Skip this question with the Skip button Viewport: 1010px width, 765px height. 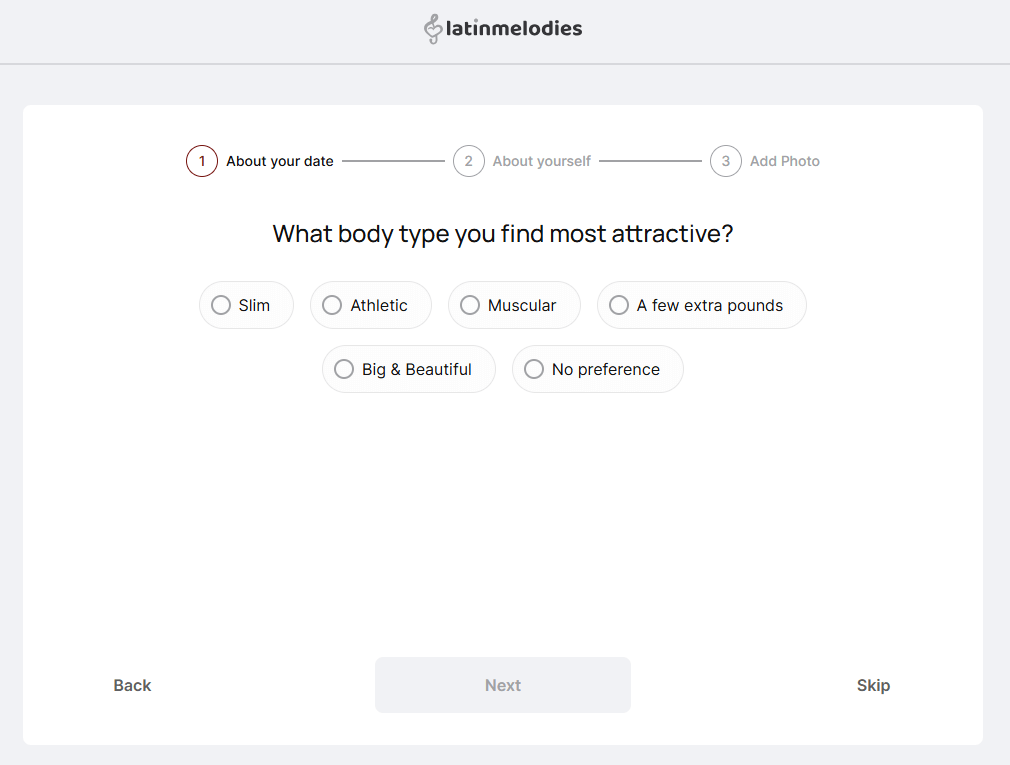coord(873,685)
